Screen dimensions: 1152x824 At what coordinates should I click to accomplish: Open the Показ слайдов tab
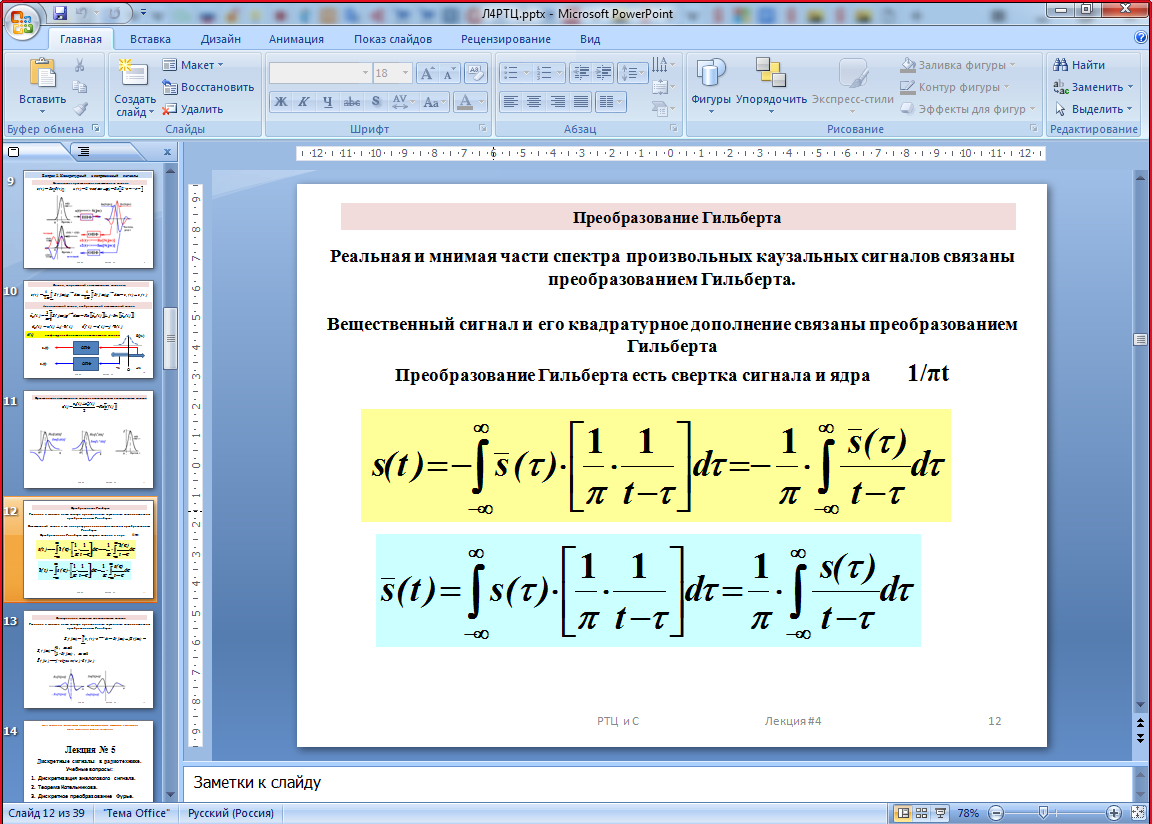pos(392,39)
